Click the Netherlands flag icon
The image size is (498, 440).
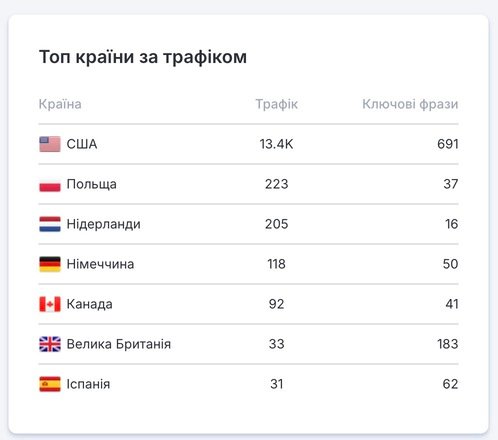click(50, 224)
